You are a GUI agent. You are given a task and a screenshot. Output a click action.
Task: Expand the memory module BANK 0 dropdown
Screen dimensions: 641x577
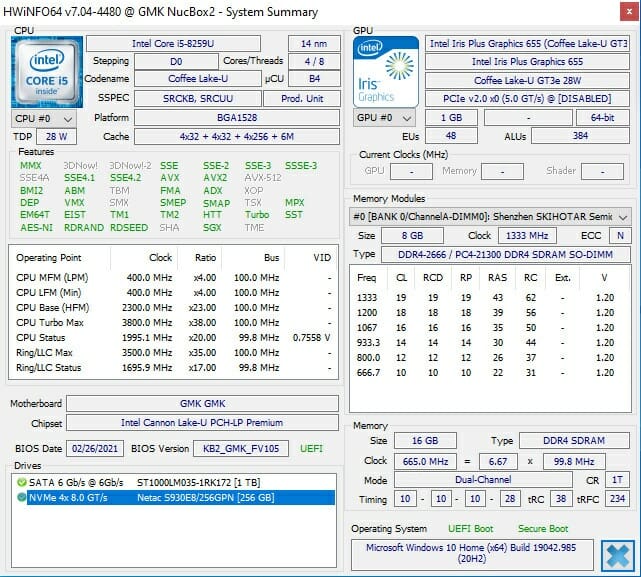point(490,217)
